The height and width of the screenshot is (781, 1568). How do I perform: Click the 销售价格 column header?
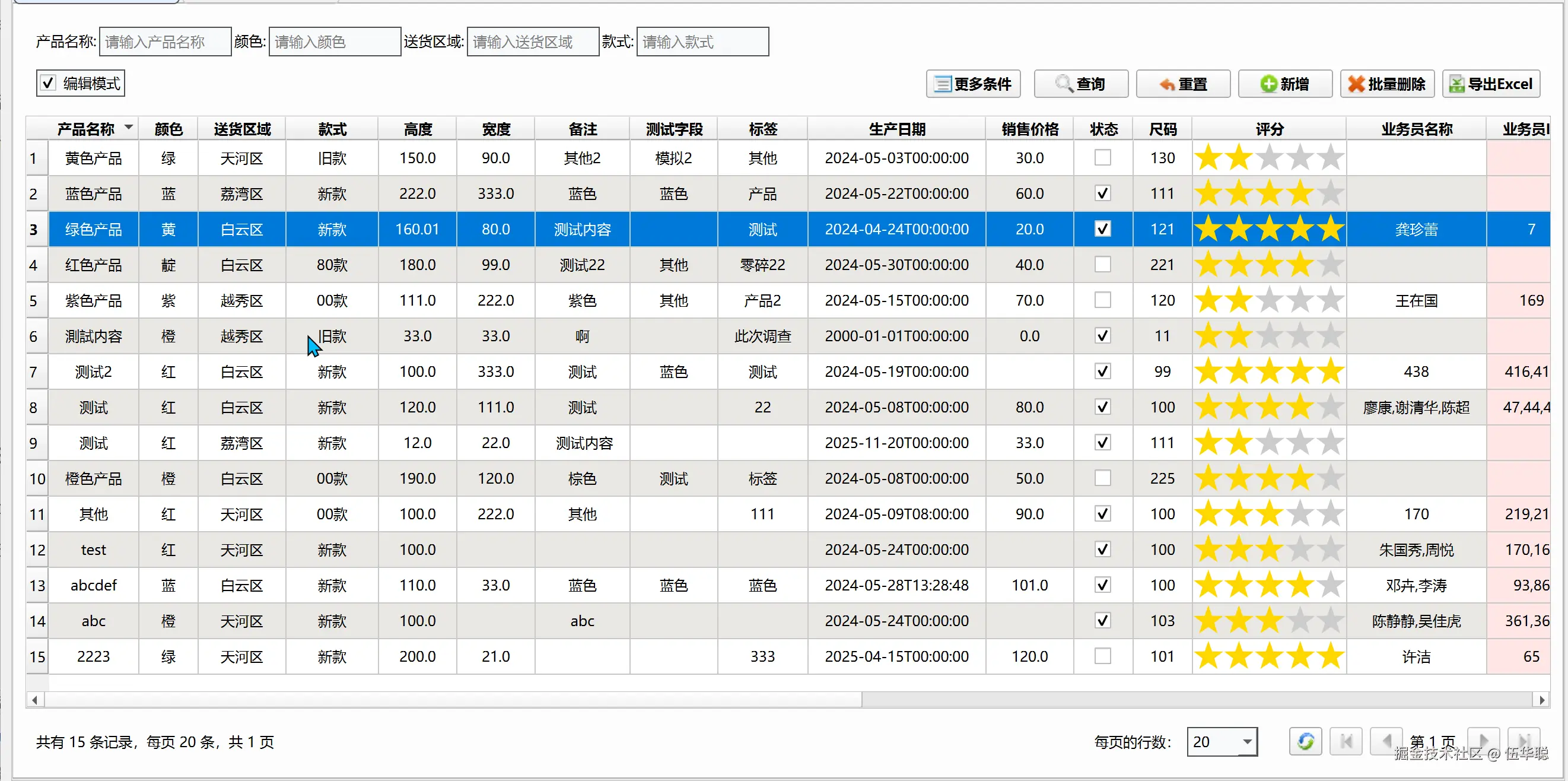pyautogui.click(x=1029, y=129)
